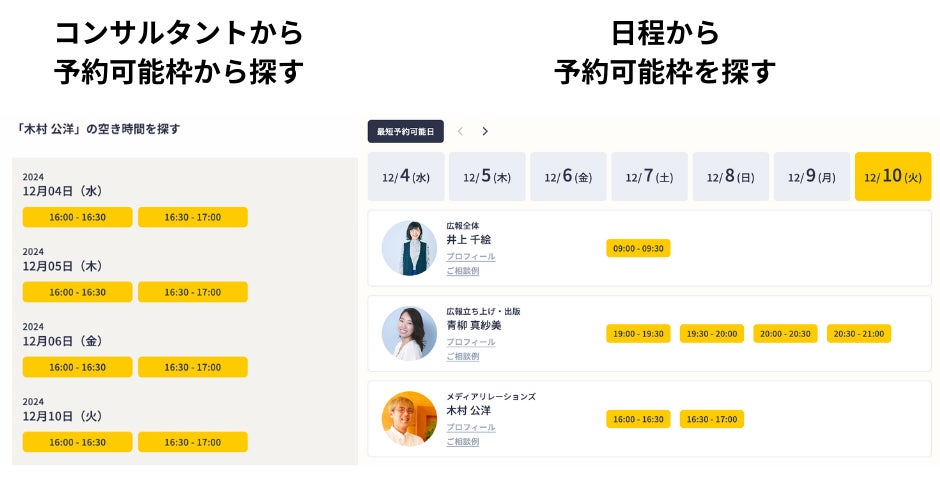Screen dimensions: 940x485
Task: Select the 12/4 (水) date tab
Action: coord(405,177)
